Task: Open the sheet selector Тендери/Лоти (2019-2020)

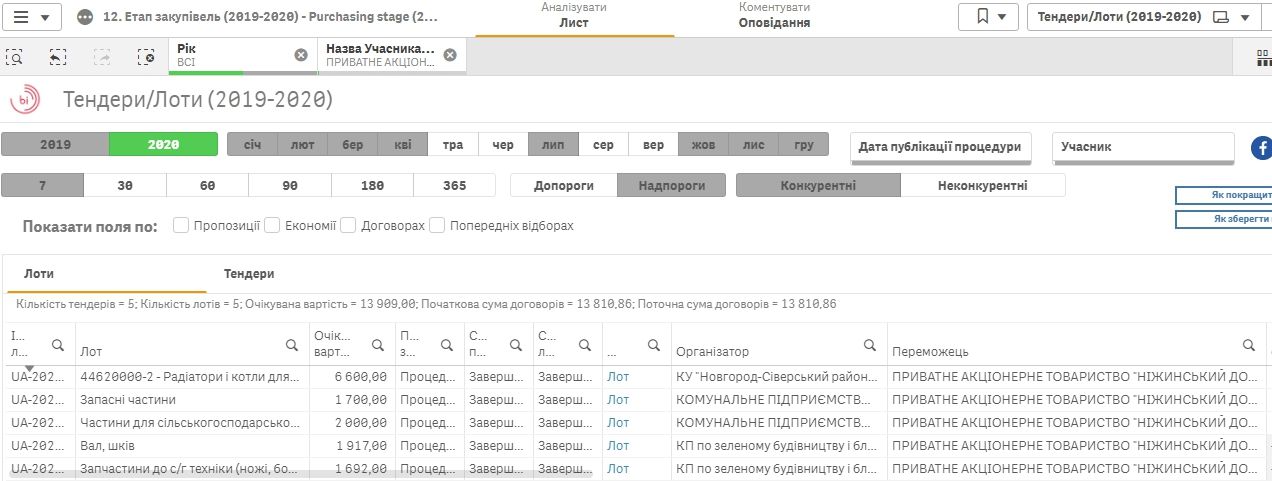Action: (x=1144, y=17)
